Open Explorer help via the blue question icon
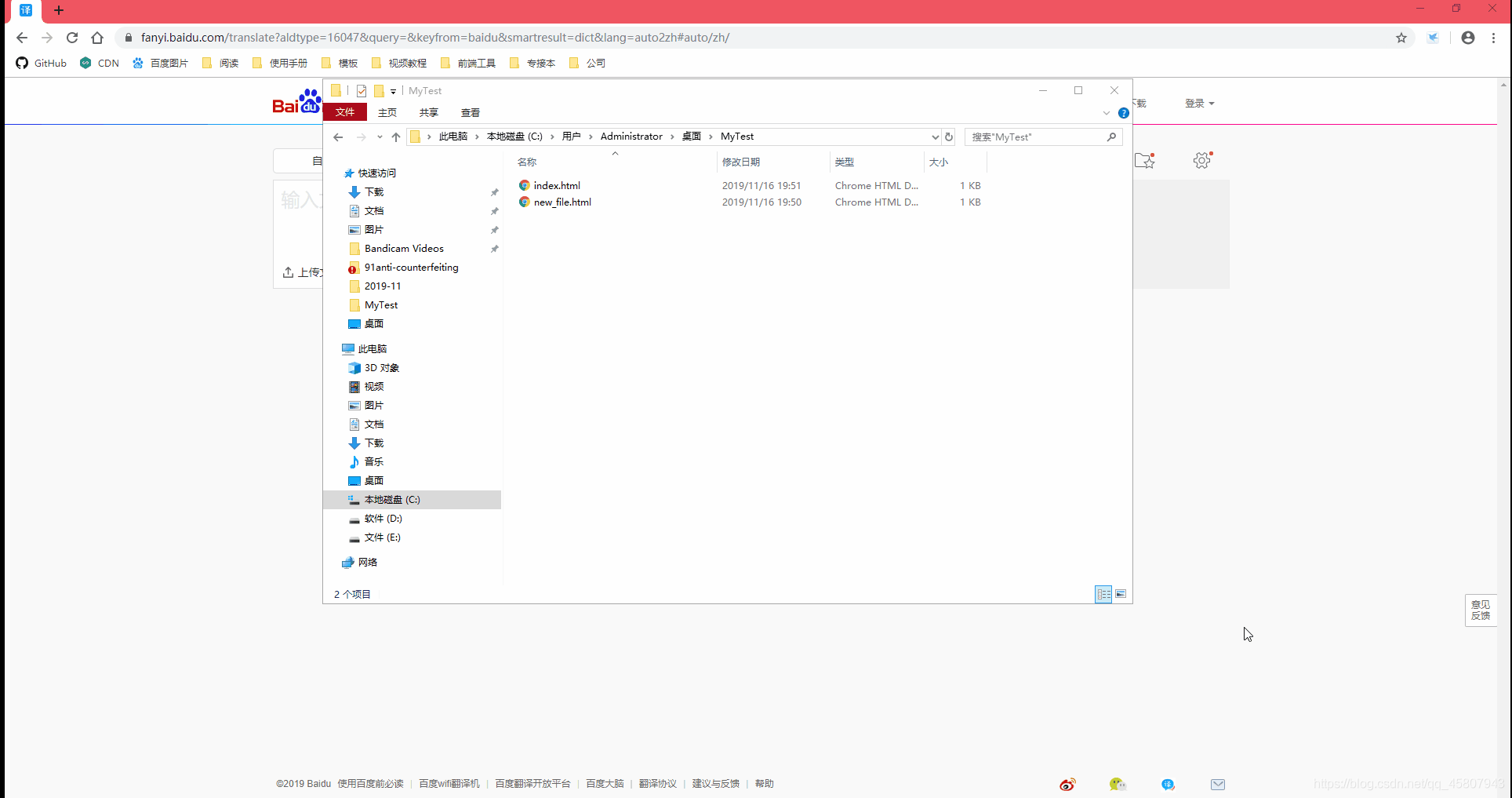The height and width of the screenshot is (798, 1512). coord(1124,113)
